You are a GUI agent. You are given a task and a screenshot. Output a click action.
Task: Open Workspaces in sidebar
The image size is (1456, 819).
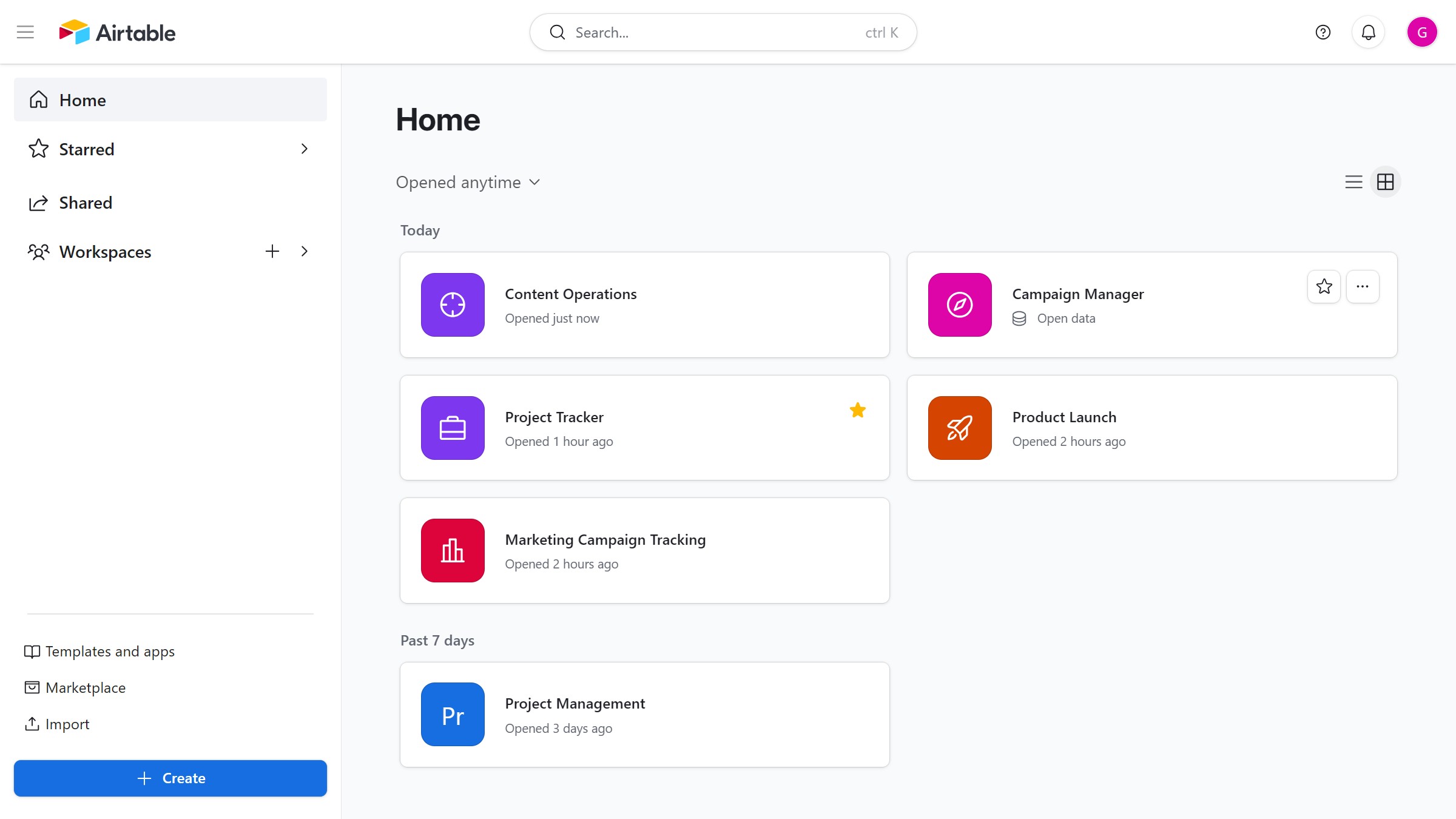point(170,251)
